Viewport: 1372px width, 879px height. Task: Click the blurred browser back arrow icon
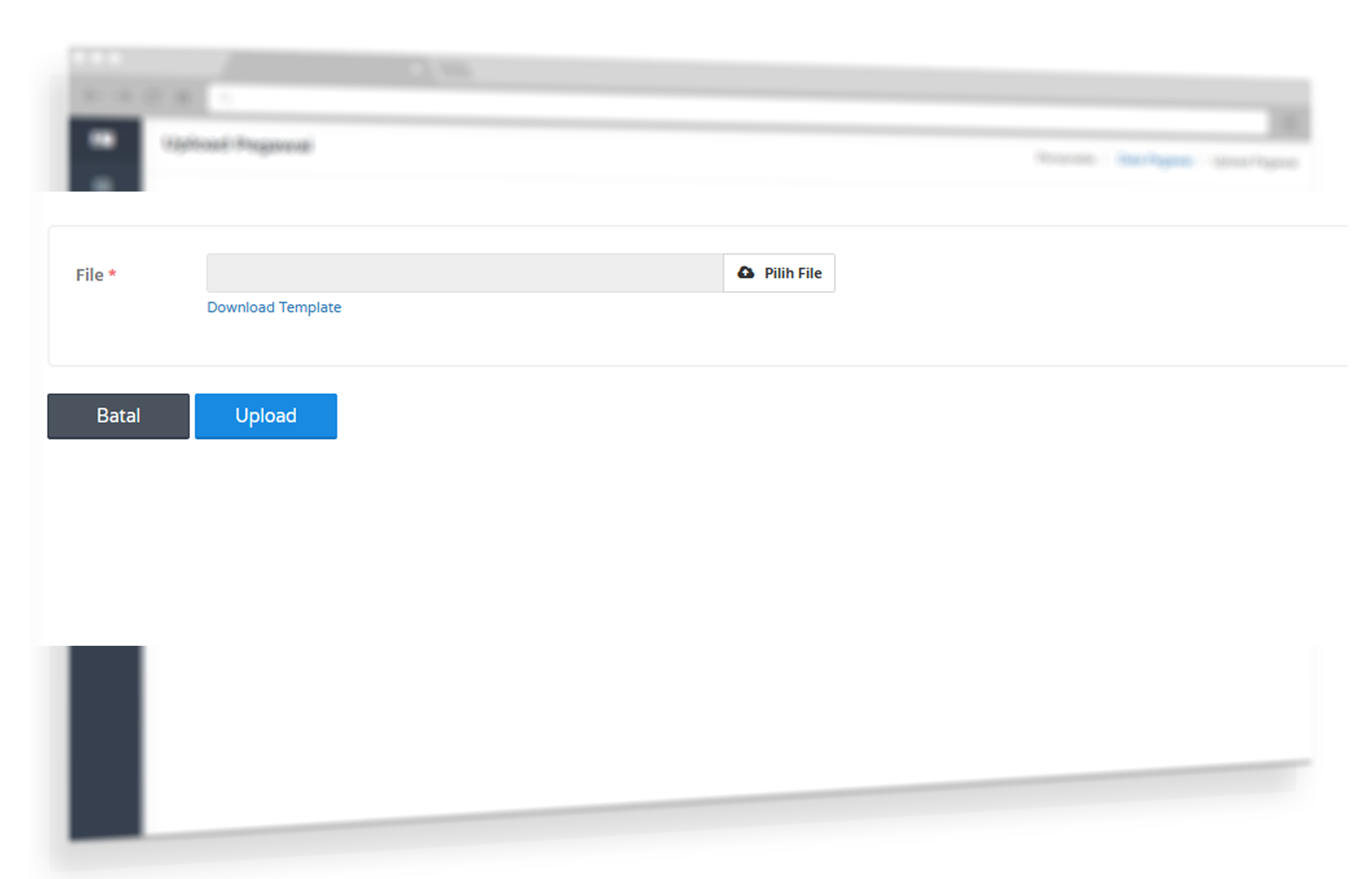pos(90,95)
